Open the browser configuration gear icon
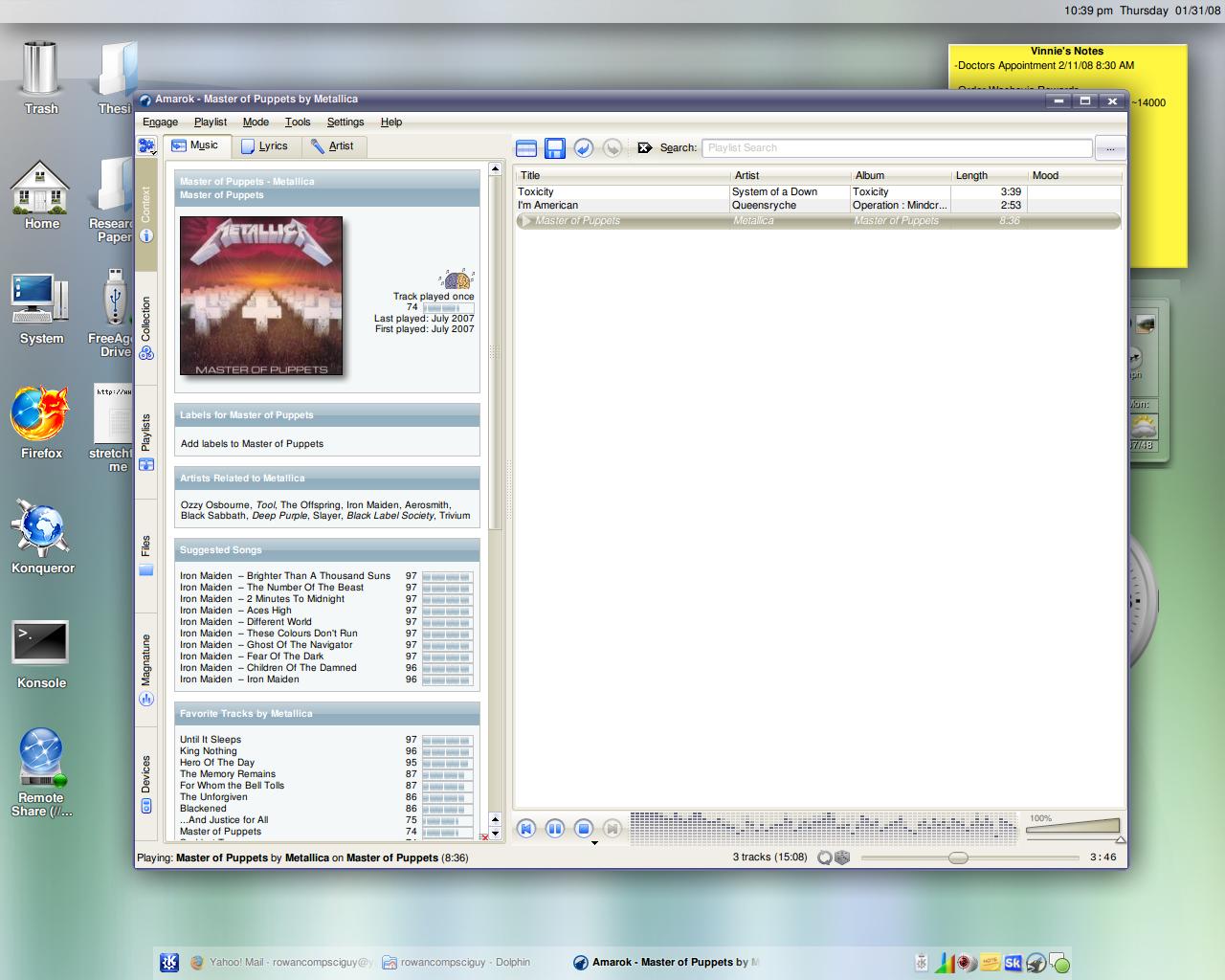 coord(146,145)
